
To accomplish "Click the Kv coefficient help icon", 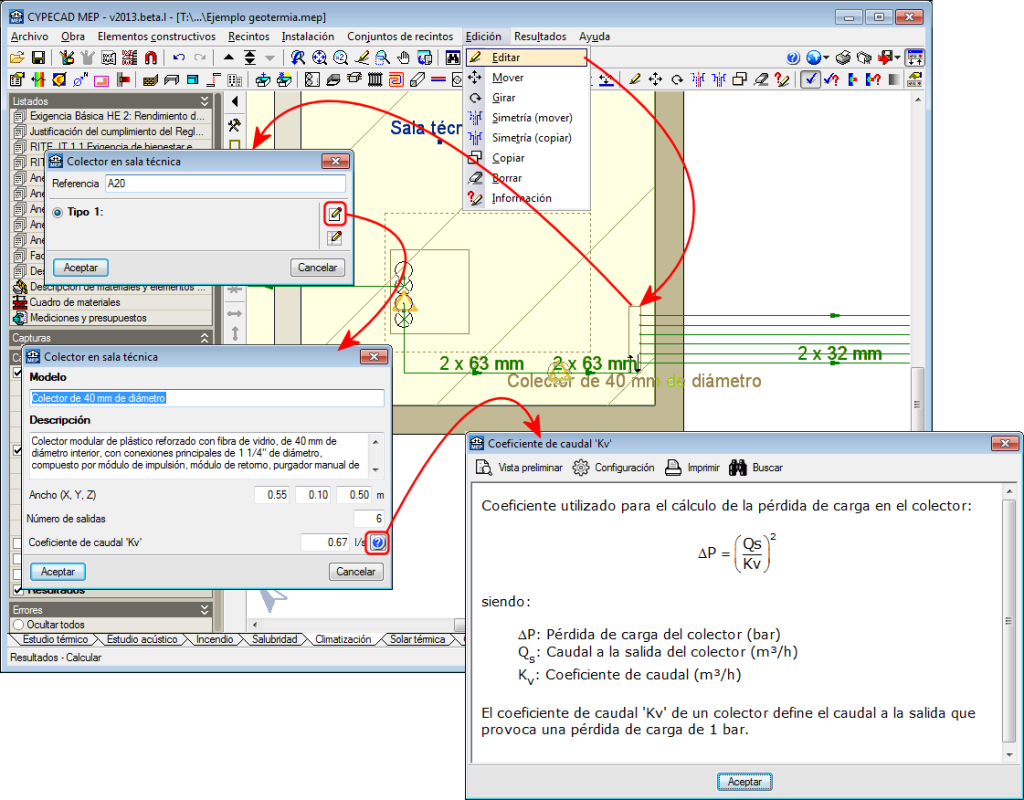I will [x=377, y=543].
